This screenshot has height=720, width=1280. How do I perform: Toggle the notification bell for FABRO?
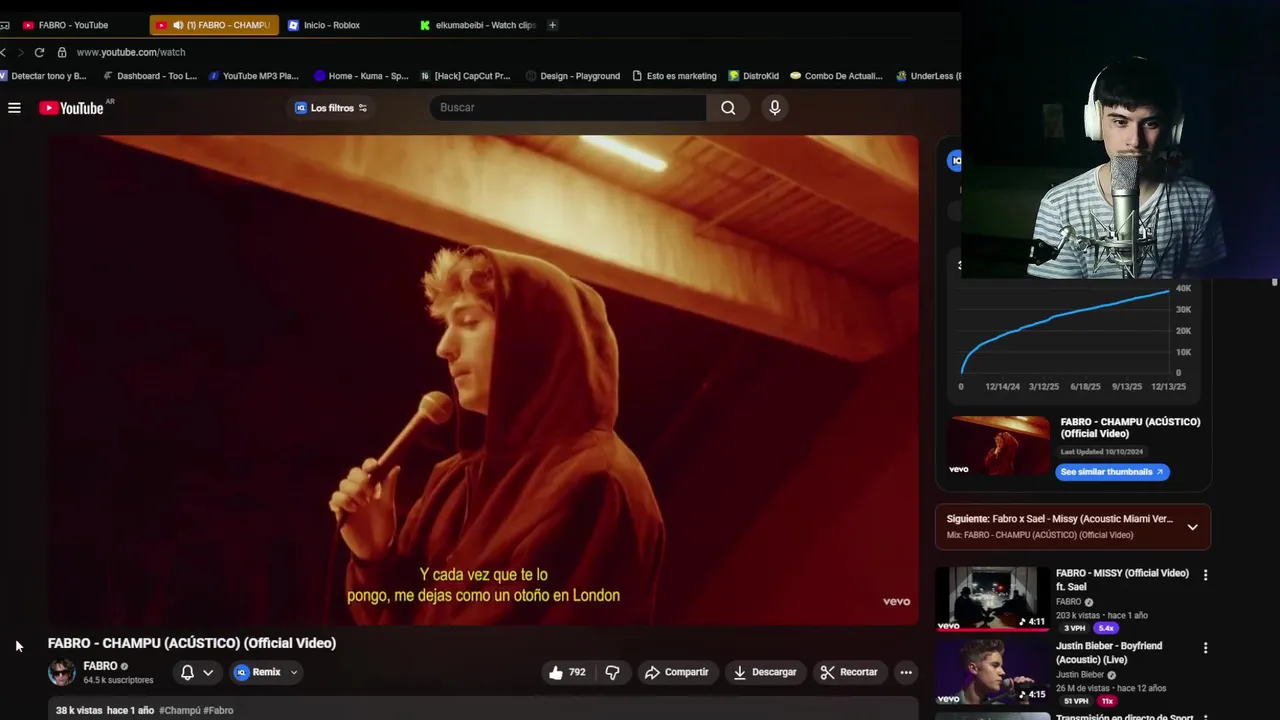click(x=187, y=672)
